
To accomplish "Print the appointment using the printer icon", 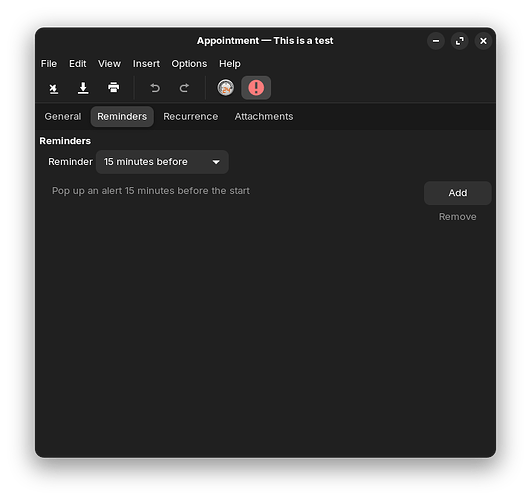I will point(113,88).
